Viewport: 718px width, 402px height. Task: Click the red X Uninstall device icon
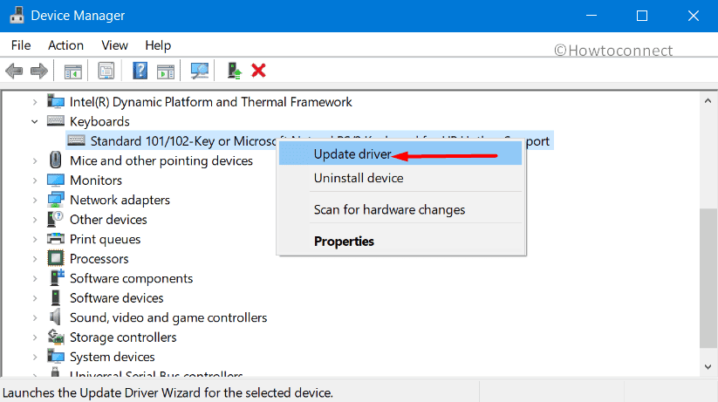[x=259, y=70]
